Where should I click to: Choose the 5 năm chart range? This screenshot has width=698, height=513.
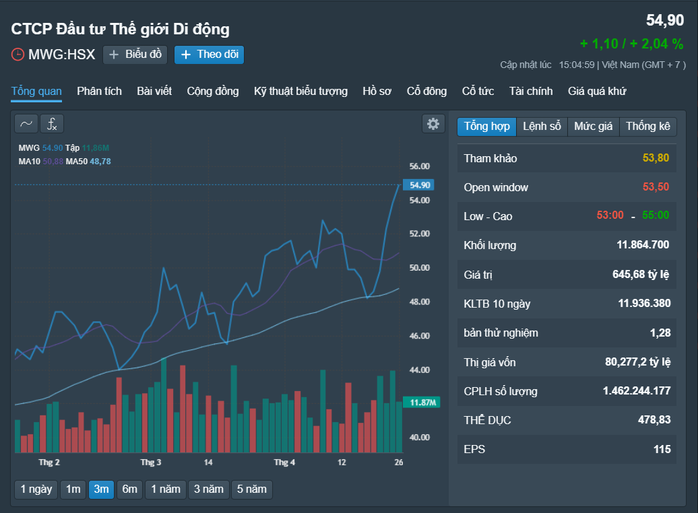coord(252,489)
